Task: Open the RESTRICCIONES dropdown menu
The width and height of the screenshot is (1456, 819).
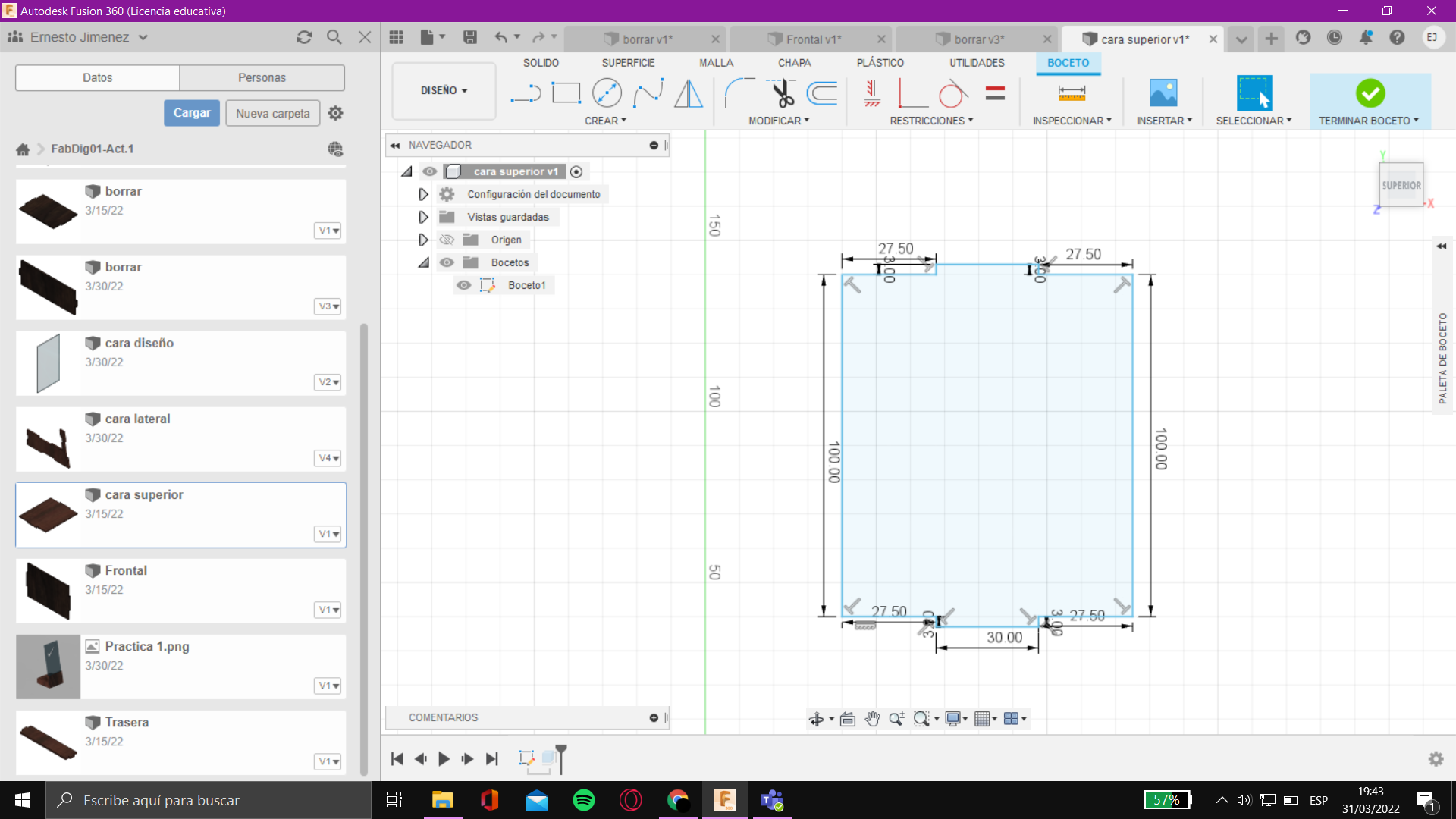Action: coord(931,121)
